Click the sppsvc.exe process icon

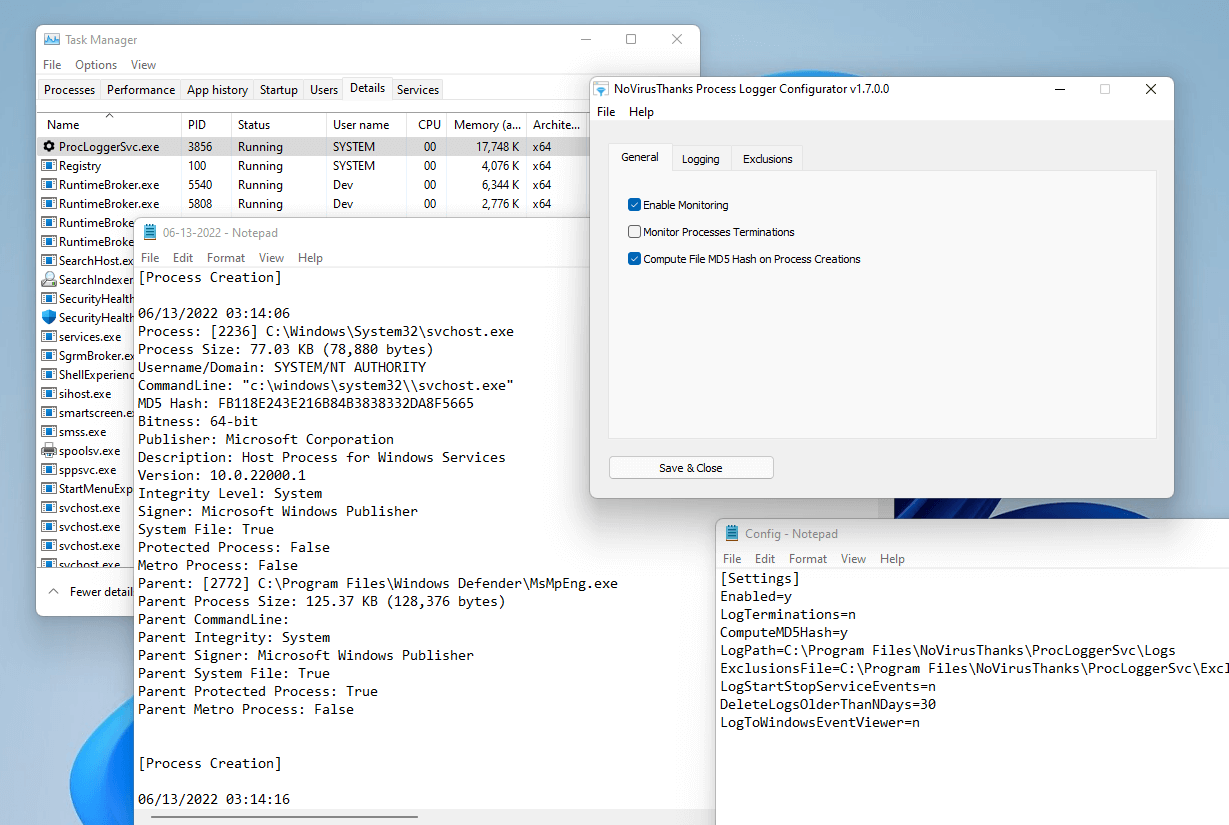[49, 470]
